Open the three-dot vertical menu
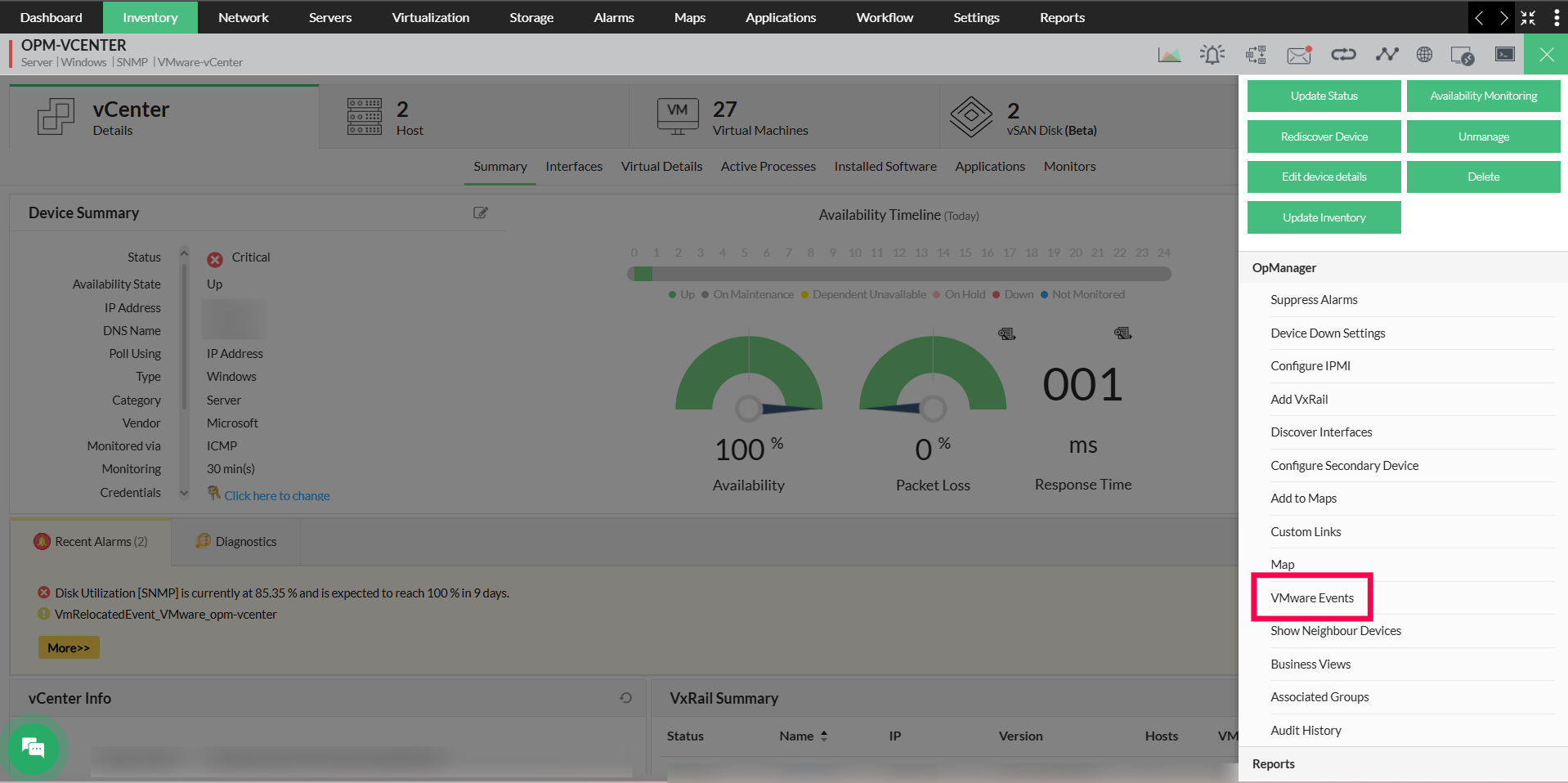Viewport: 1568px width, 783px height. click(1556, 17)
